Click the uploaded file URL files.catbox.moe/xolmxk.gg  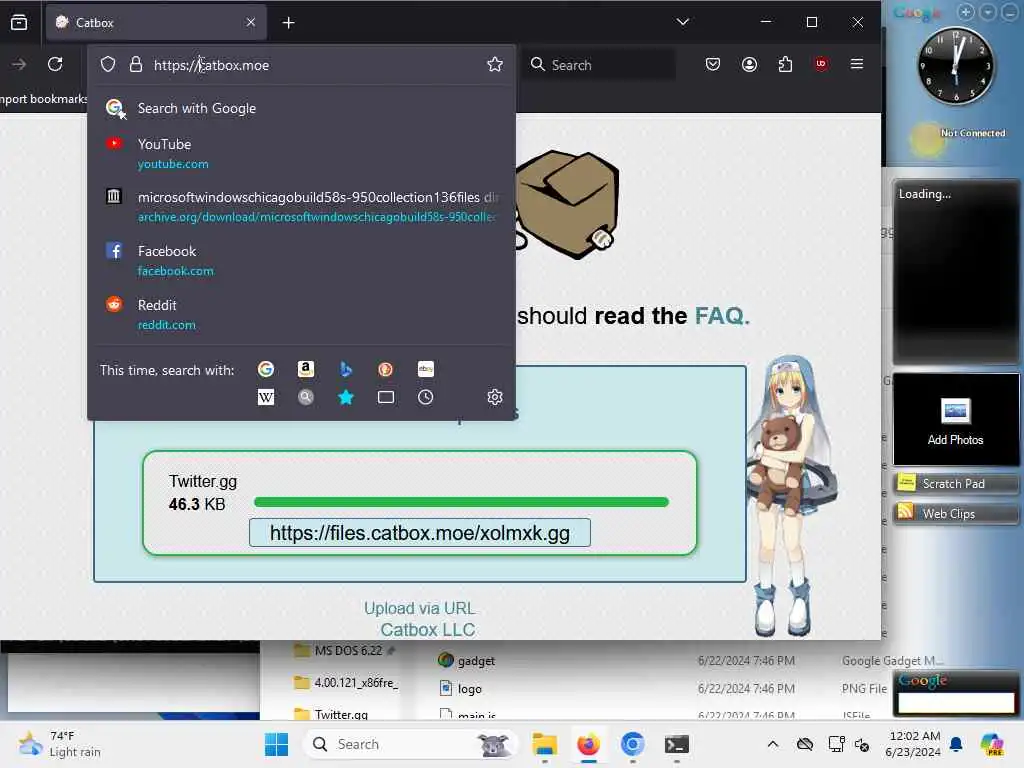click(420, 533)
